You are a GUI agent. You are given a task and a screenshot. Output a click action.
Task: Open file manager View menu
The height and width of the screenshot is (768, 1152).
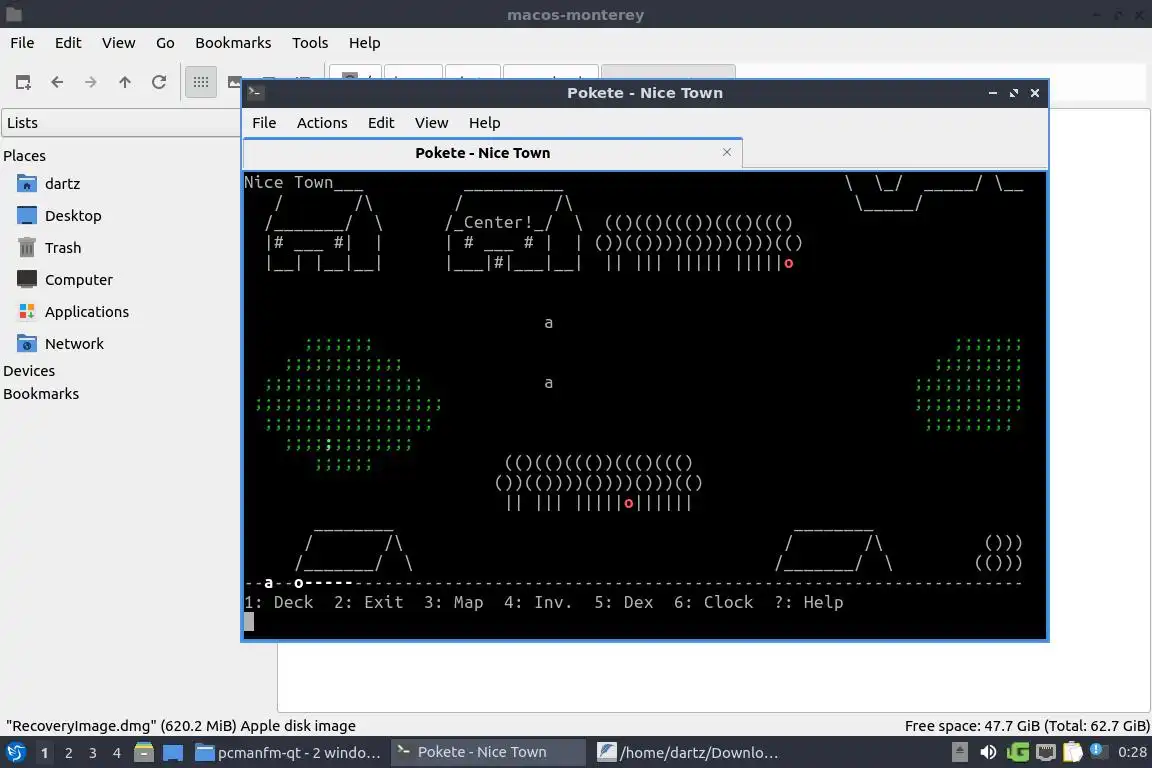118,43
